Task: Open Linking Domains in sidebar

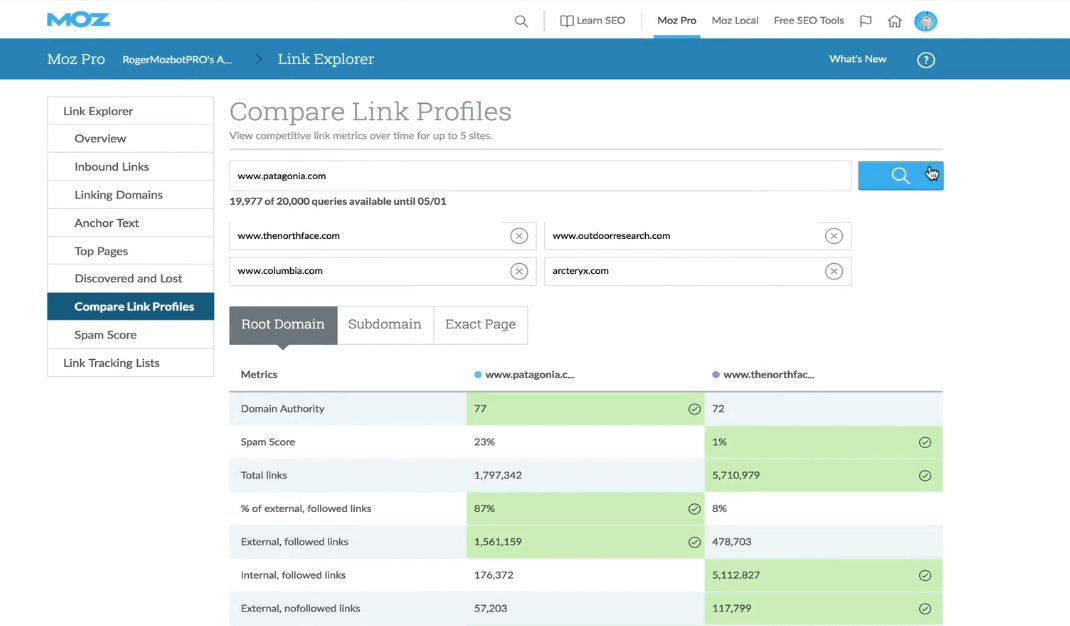Action: [x=130, y=195]
